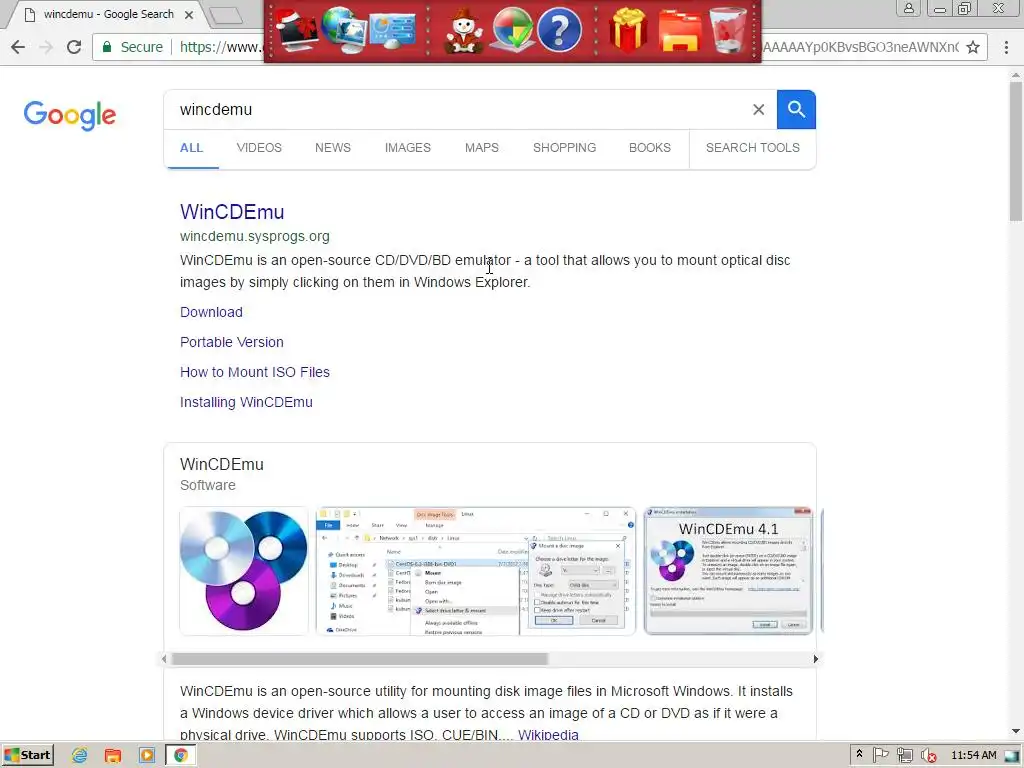Close the wincdemu - Google Search tab

coord(189,14)
